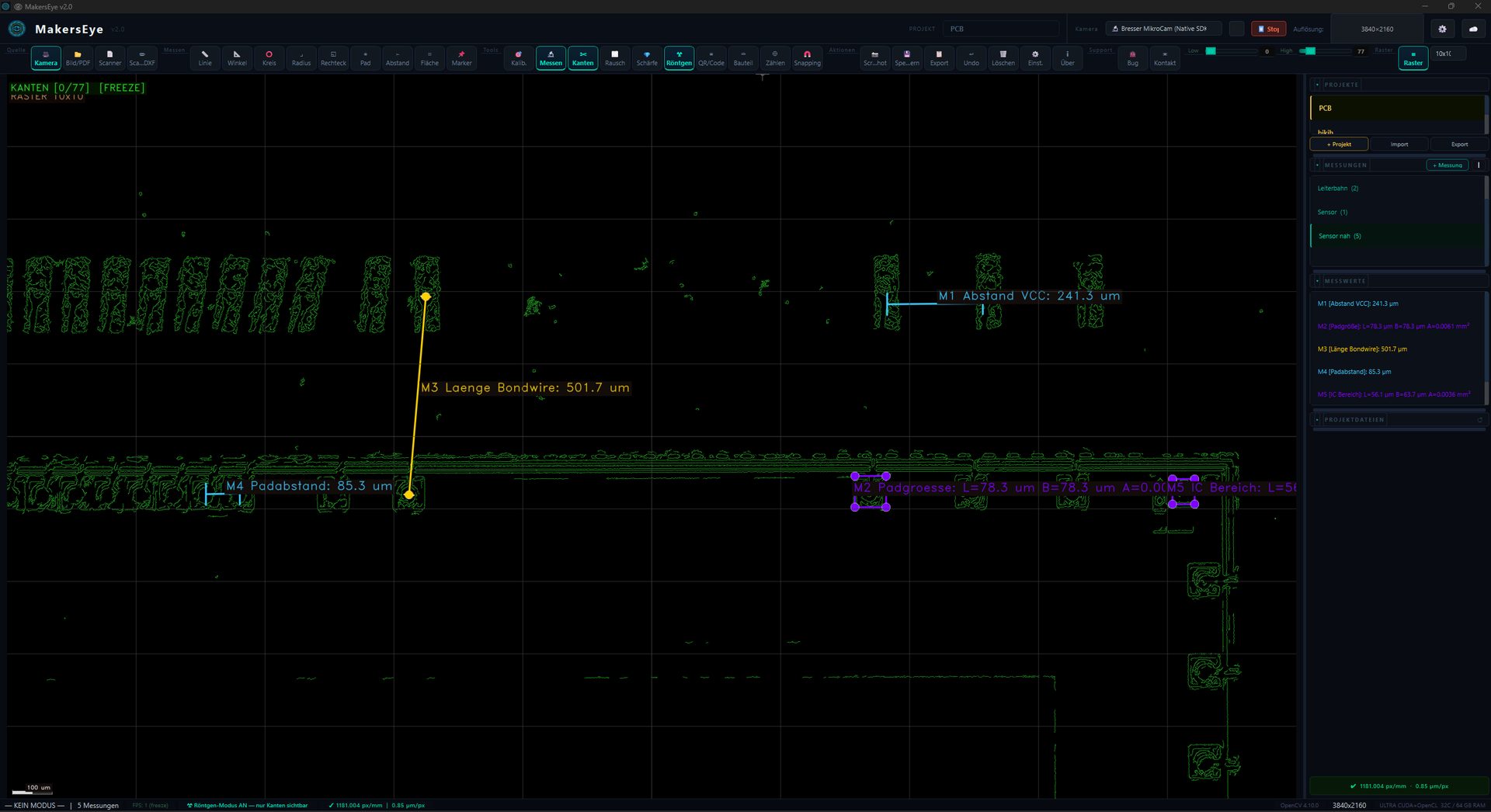Turn off Kanten edge detection

pyautogui.click(x=582, y=58)
